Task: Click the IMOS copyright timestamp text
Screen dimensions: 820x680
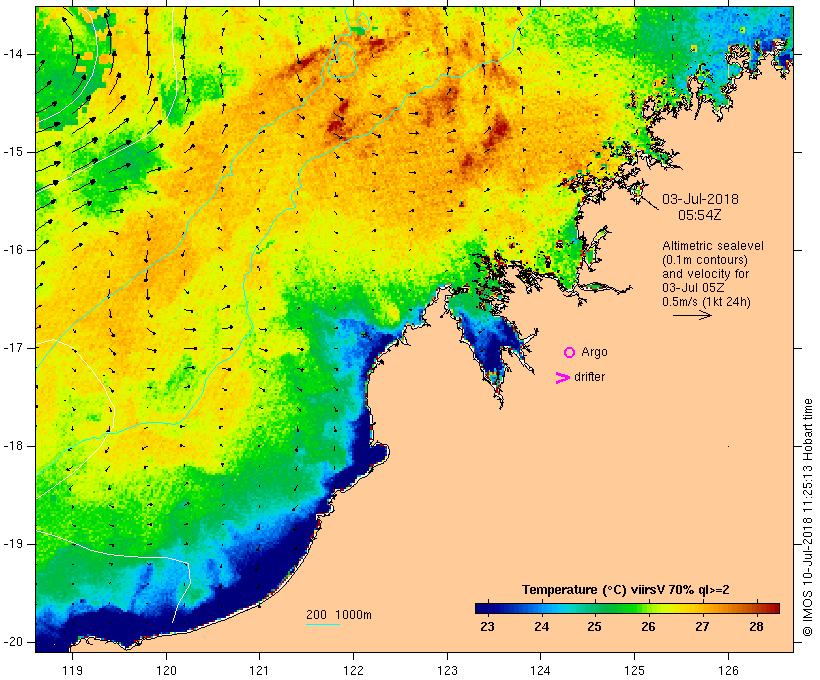Action: [808, 517]
